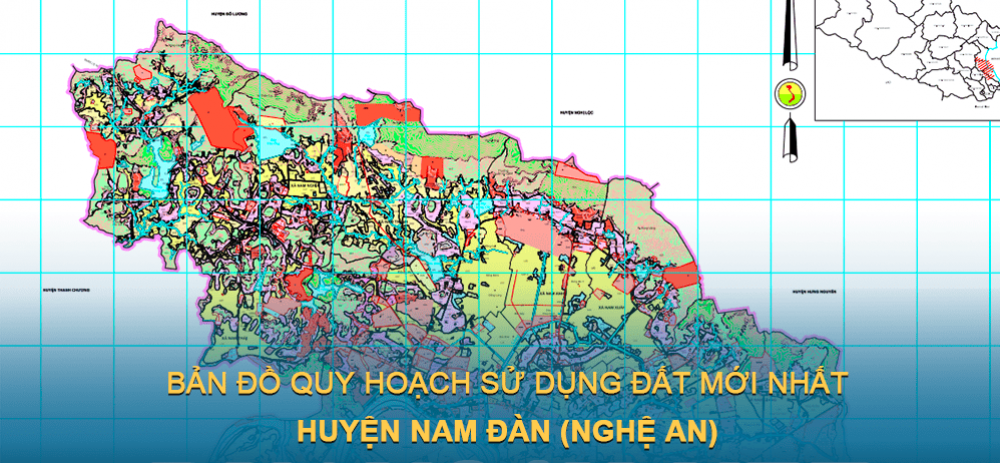Click the title 'BẢN ĐỒ QUY HOẠCH SỬ DỤNG ĐẤT MỚI NHẤT'
The image size is (1000, 463).
pos(508,384)
